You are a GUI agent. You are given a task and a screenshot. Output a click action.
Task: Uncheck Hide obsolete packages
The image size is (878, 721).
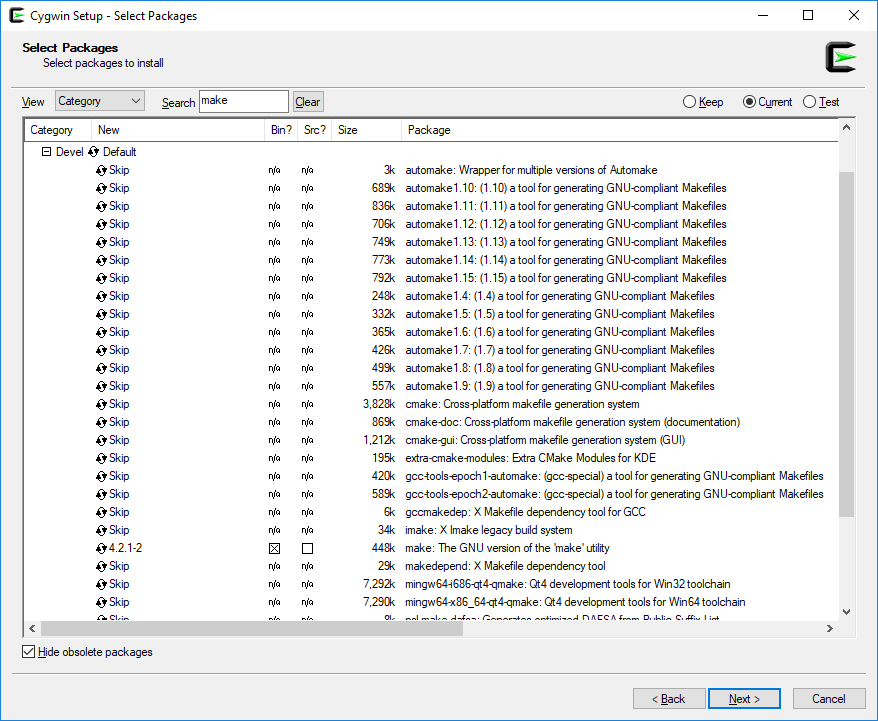29,652
